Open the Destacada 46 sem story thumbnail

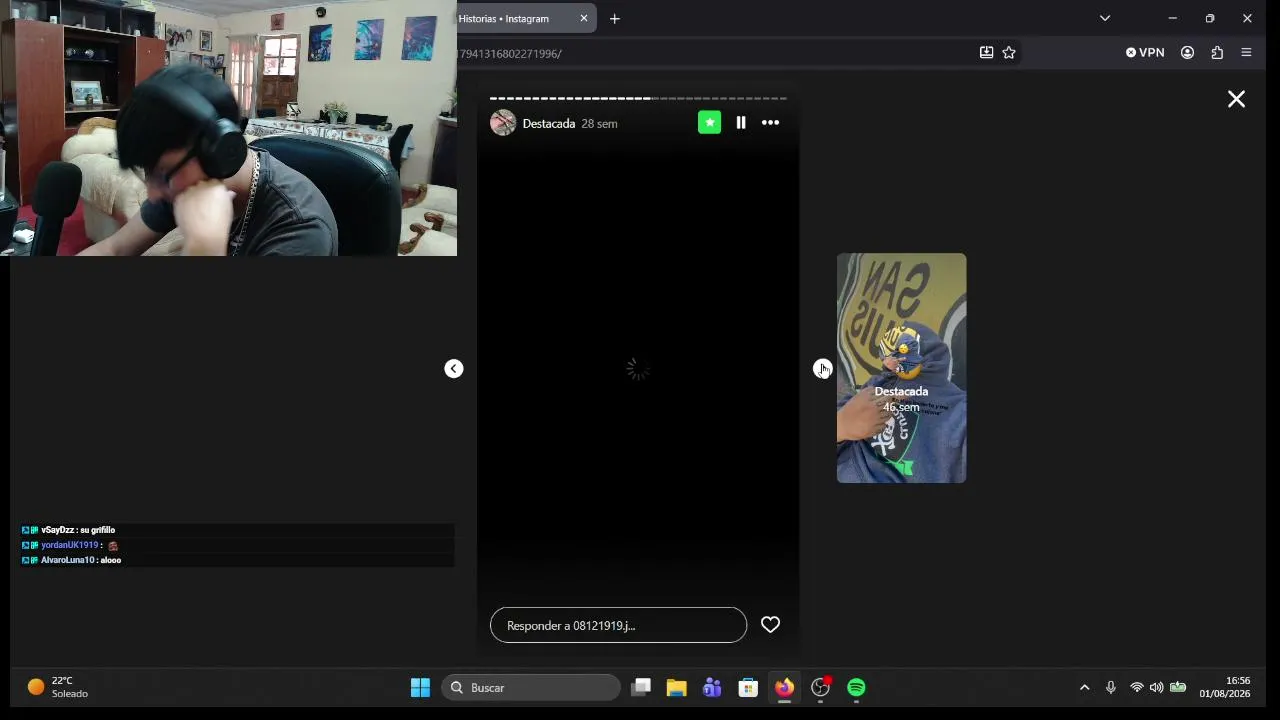[901, 368]
